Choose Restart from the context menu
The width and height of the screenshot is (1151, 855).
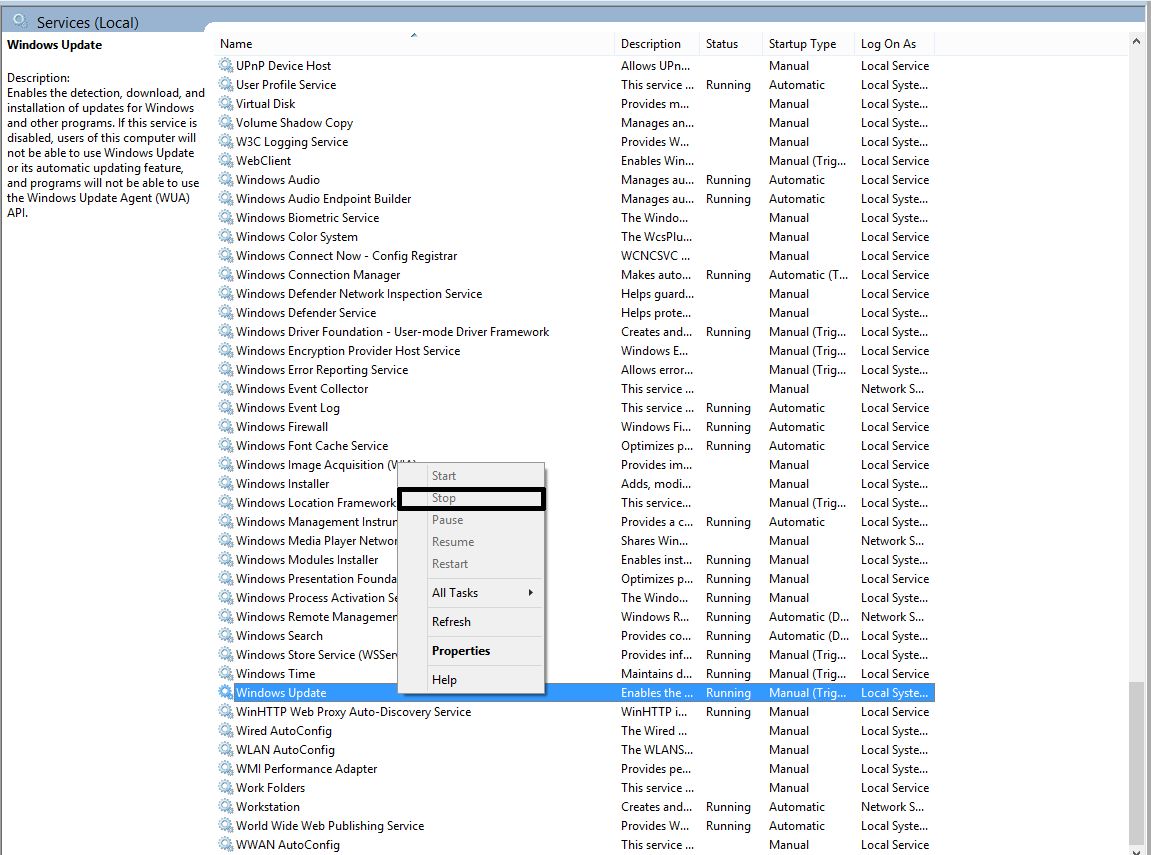click(x=471, y=564)
